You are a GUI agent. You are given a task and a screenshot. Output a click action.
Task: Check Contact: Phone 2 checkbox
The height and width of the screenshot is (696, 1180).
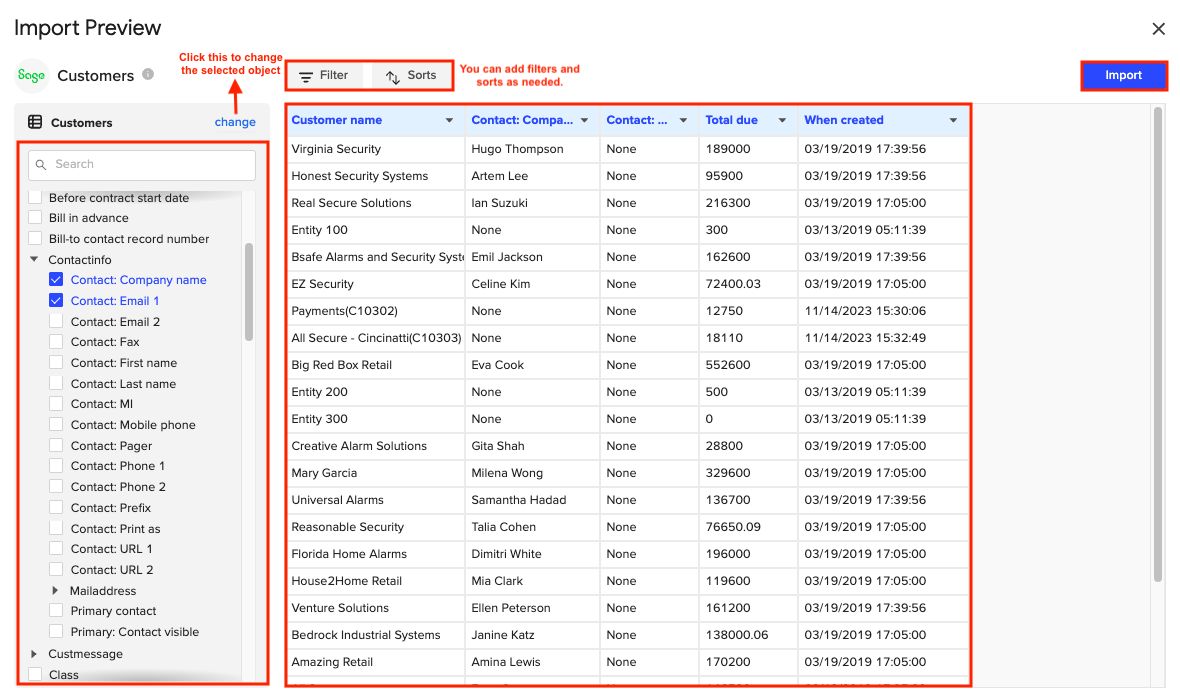pos(56,487)
